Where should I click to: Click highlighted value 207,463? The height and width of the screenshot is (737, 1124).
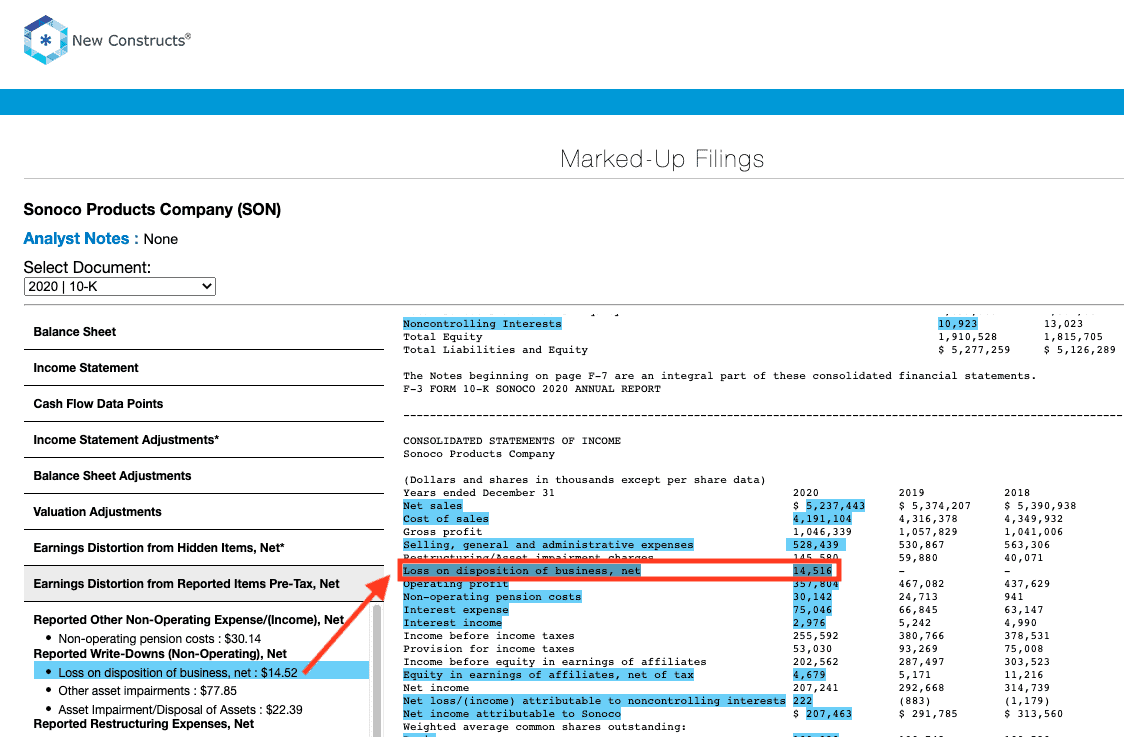pyautogui.click(x=829, y=713)
